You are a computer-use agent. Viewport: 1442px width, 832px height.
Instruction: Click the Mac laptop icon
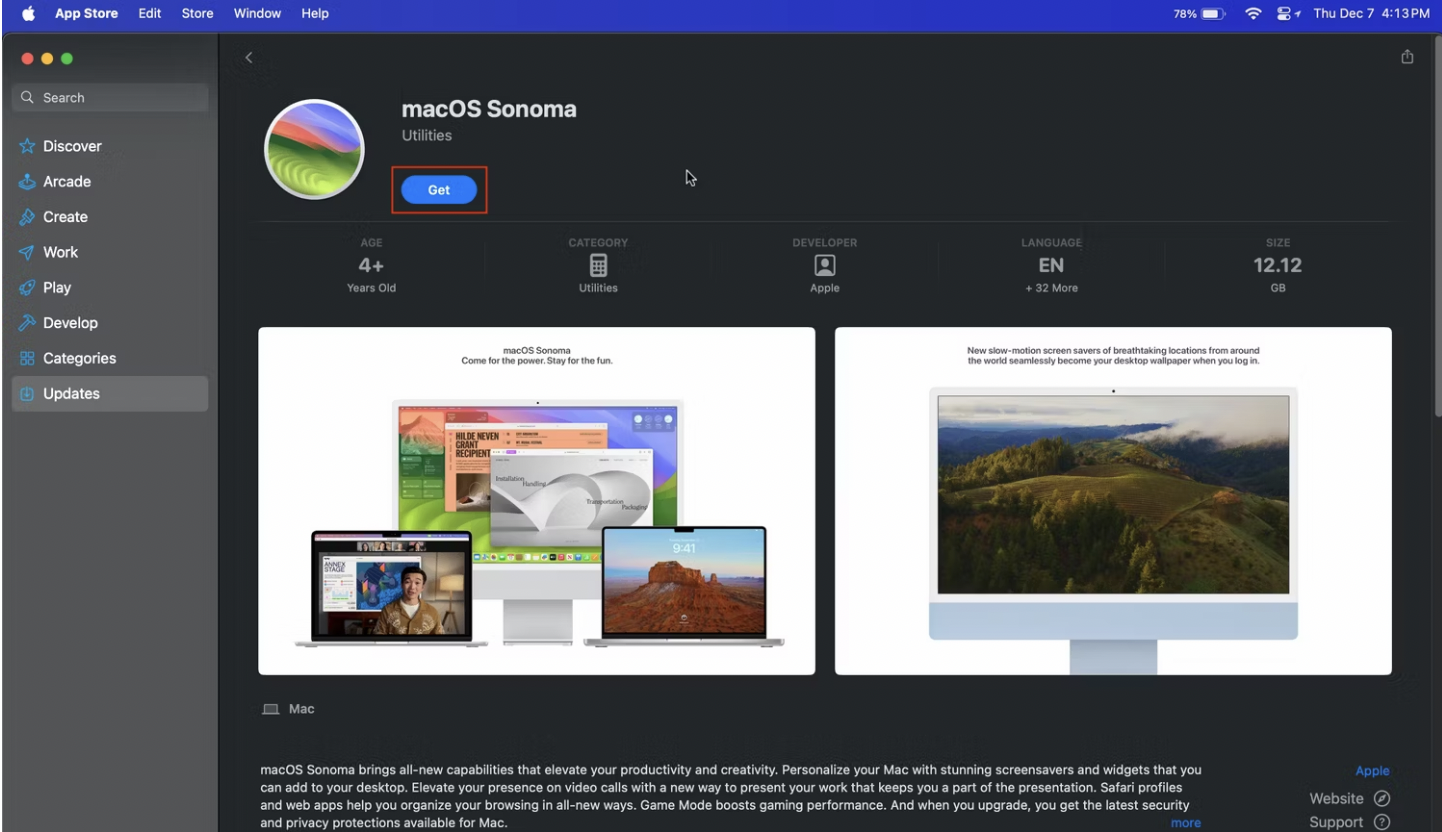pyautogui.click(x=270, y=709)
